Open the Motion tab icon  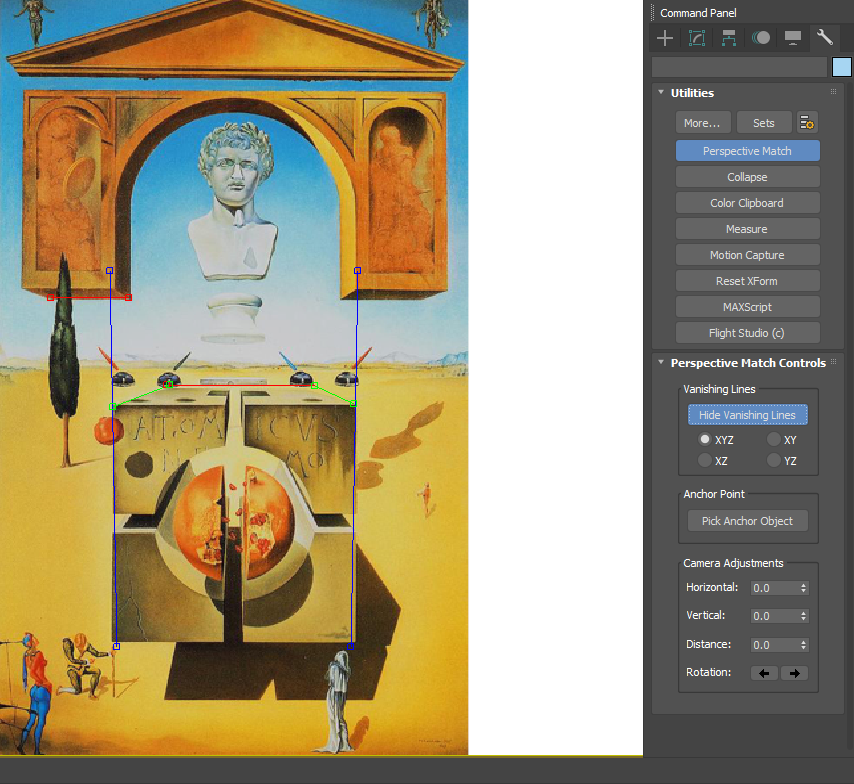pos(761,38)
